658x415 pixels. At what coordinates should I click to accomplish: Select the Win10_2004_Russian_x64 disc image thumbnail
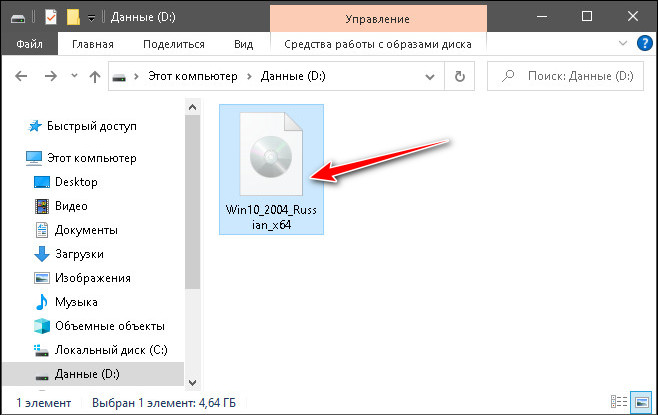tap(271, 154)
